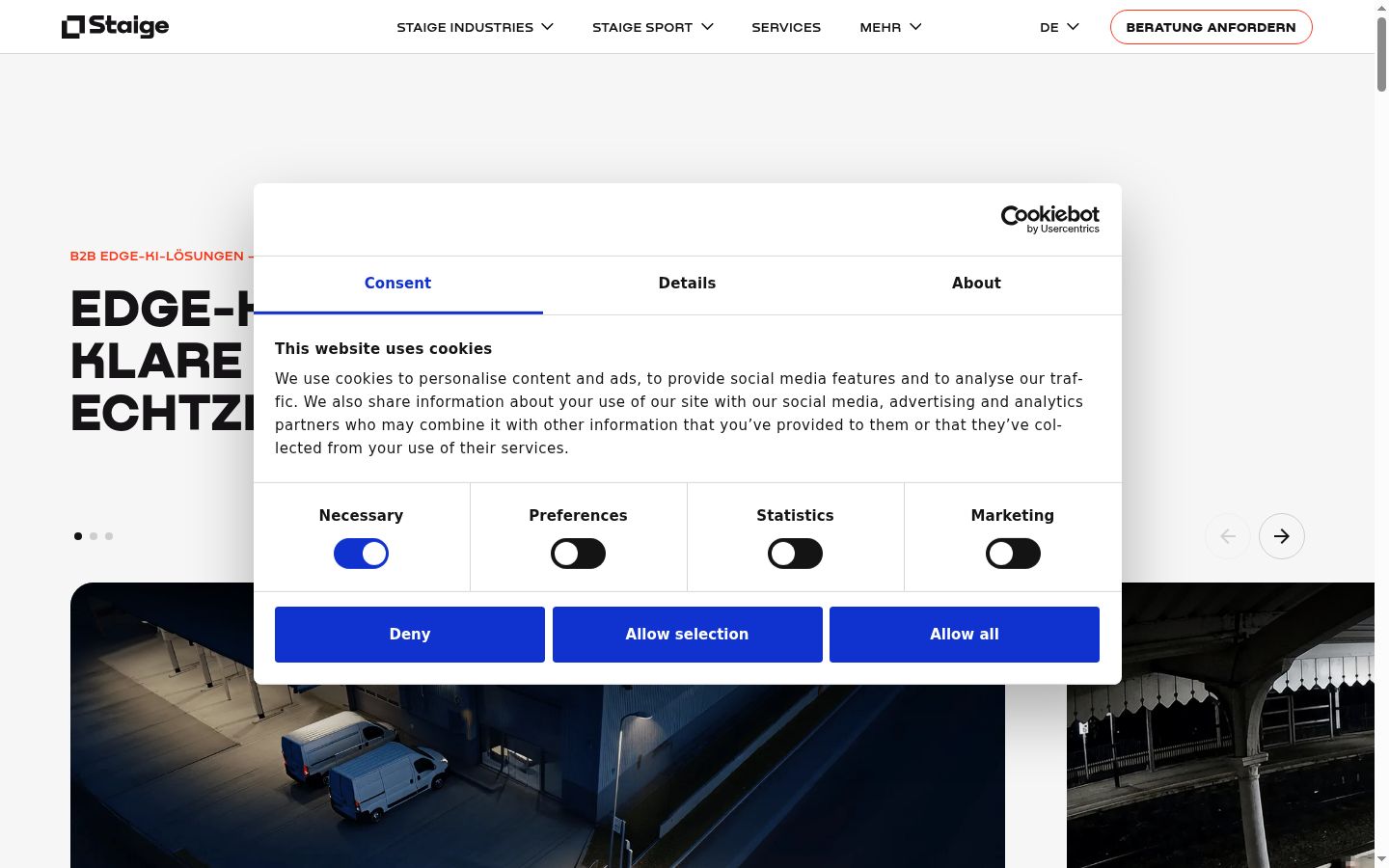Open the Services menu item

click(x=786, y=27)
